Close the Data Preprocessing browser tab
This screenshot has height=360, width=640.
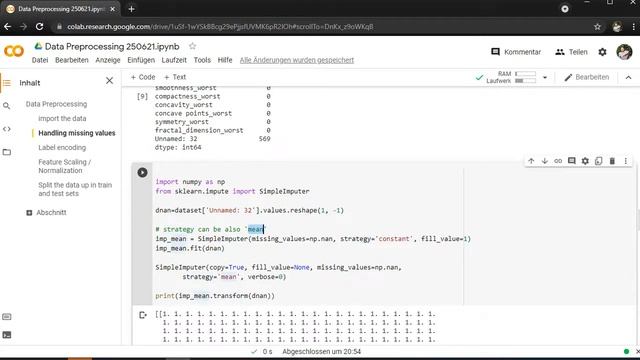click(113, 9)
